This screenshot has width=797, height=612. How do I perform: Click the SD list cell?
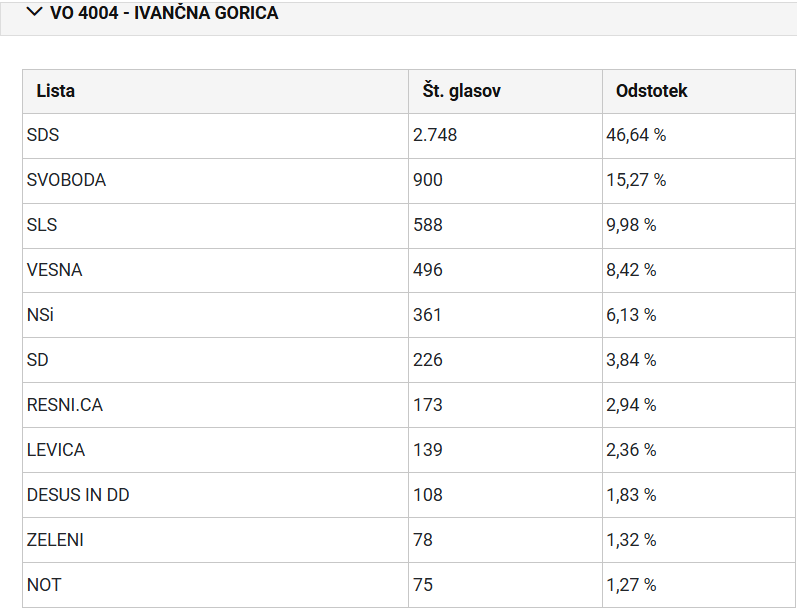point(216,360)
